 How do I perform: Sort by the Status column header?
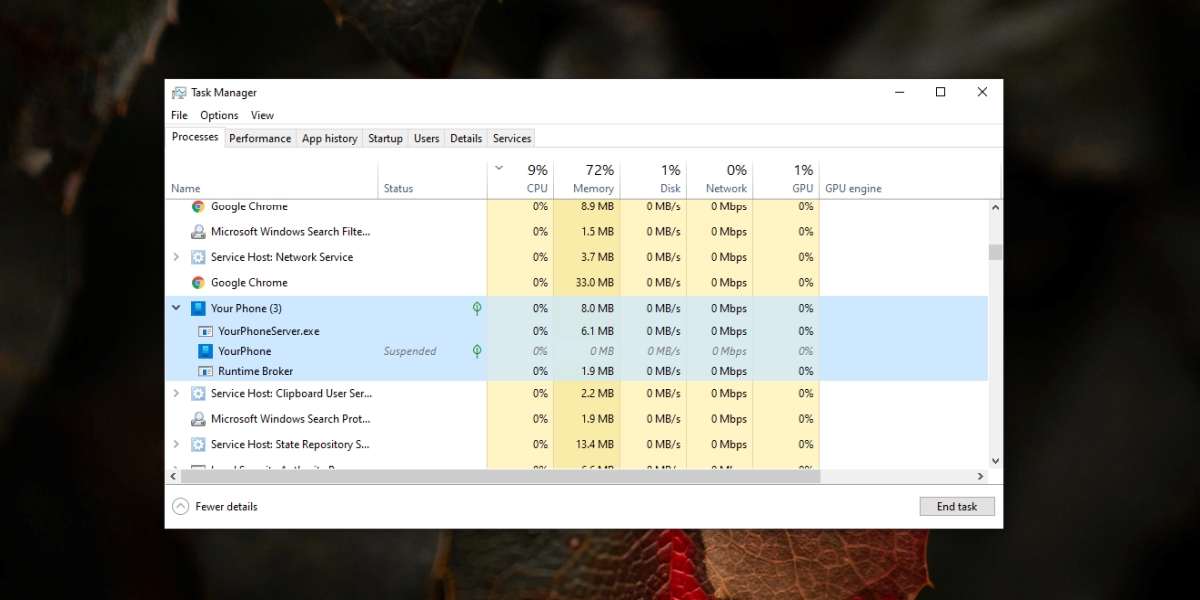pyautogui.click(x=432, y=178)
